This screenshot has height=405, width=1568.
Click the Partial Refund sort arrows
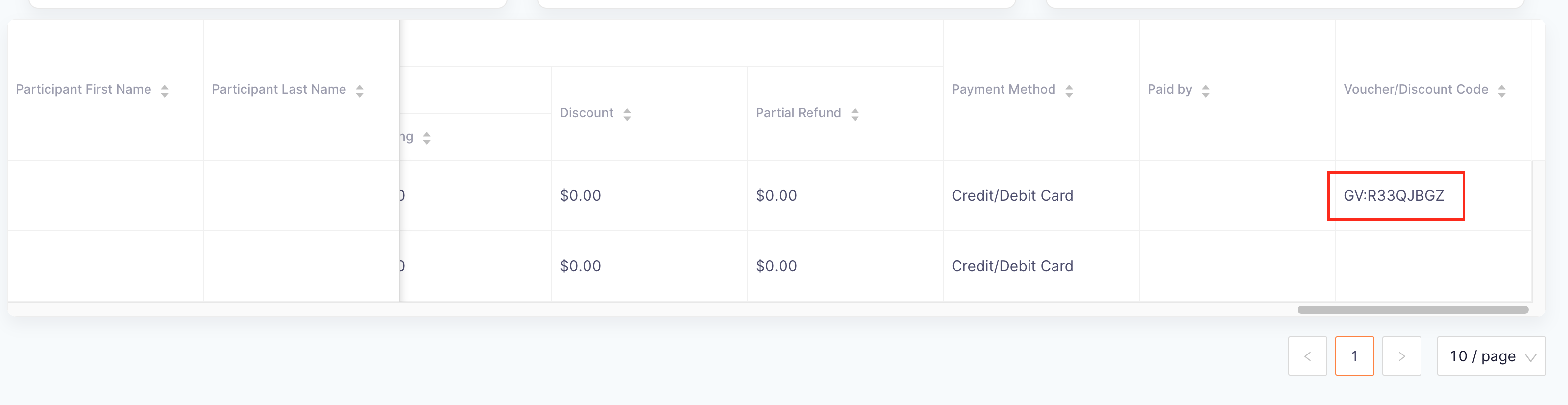[855, 114]
